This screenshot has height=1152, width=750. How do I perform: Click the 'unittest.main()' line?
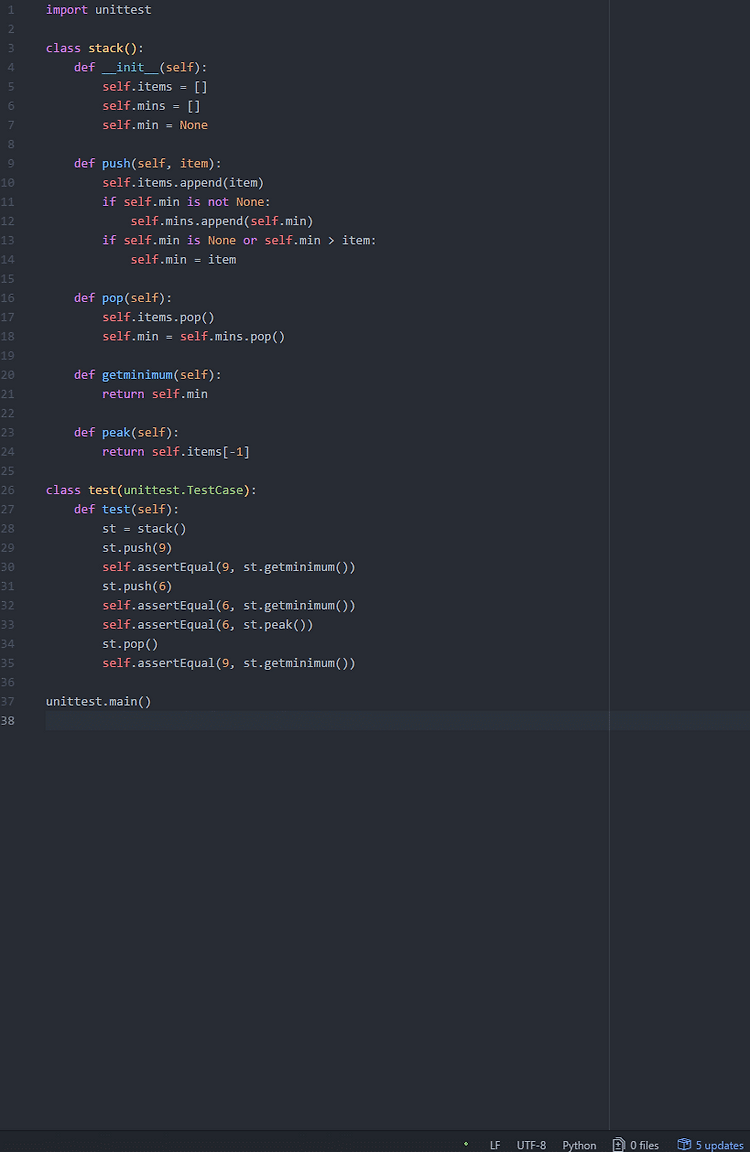coord(98,702)
